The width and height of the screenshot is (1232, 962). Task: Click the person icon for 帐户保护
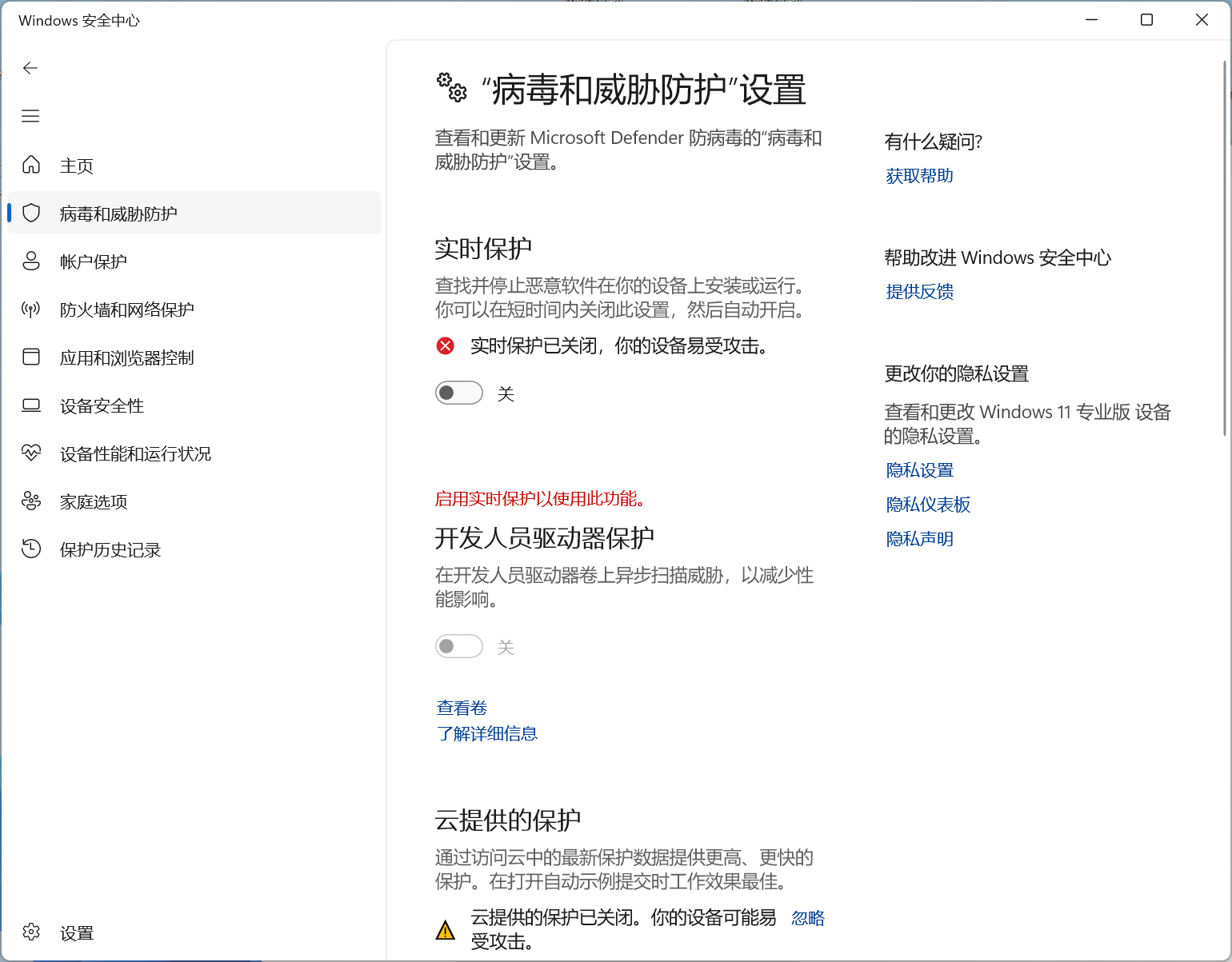point(31,261)
